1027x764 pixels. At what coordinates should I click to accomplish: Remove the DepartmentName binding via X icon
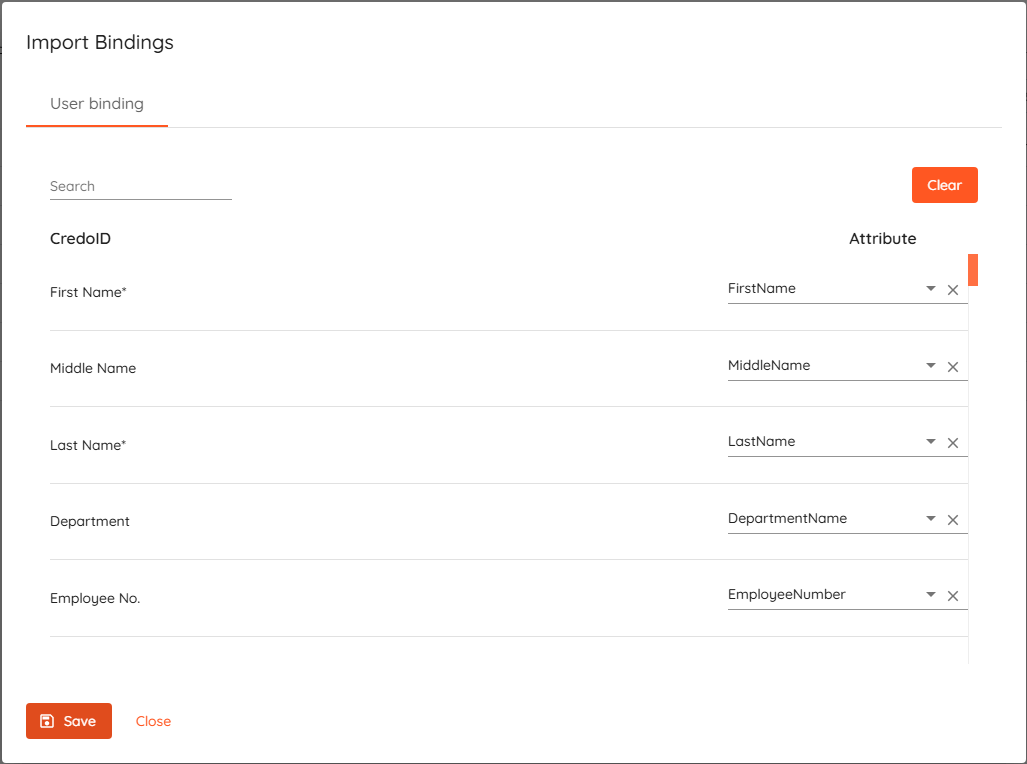[953, 520]
